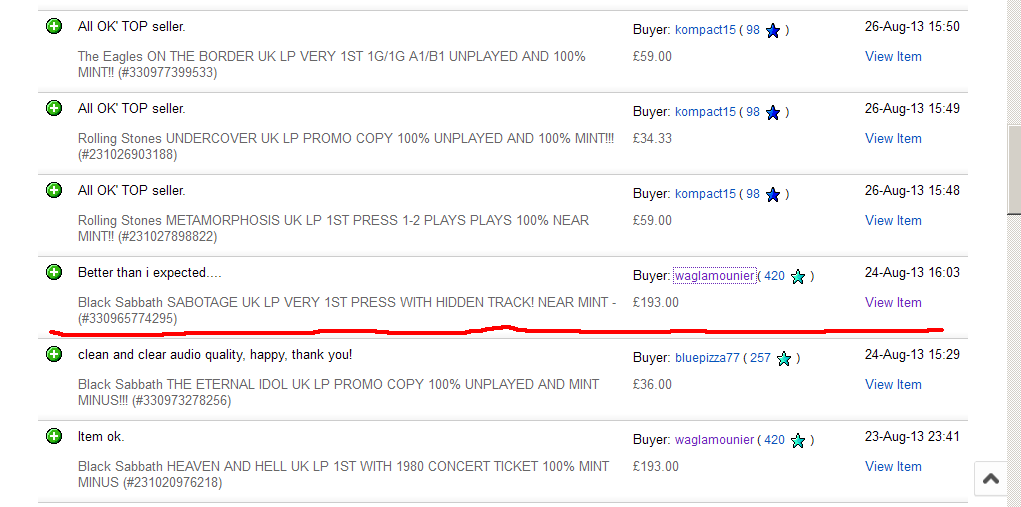View item for Rolling Stones Undercover LP
The image size is (1021, 507).
pyautogui.click(x=893, y=138)
